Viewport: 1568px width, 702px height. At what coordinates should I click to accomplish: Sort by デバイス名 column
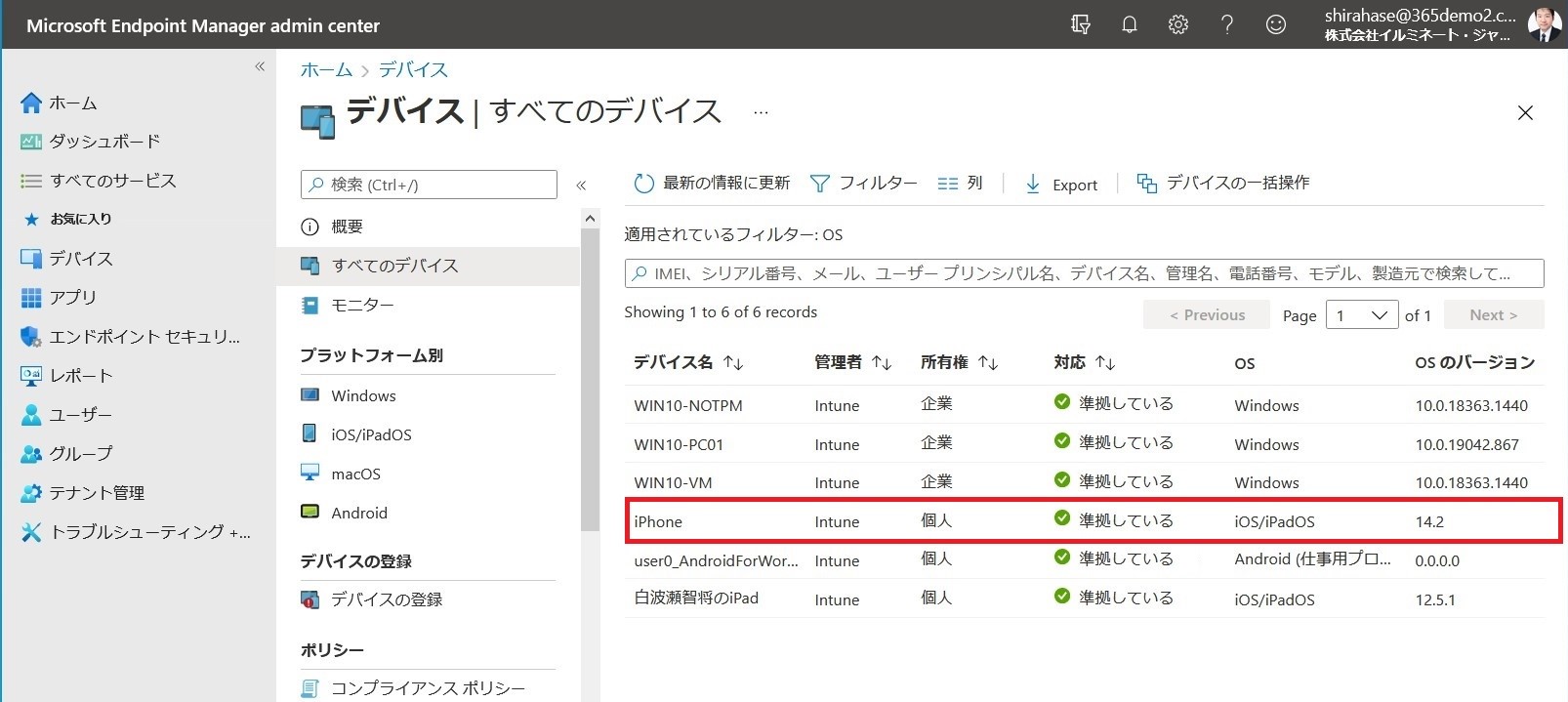point(688,362)
